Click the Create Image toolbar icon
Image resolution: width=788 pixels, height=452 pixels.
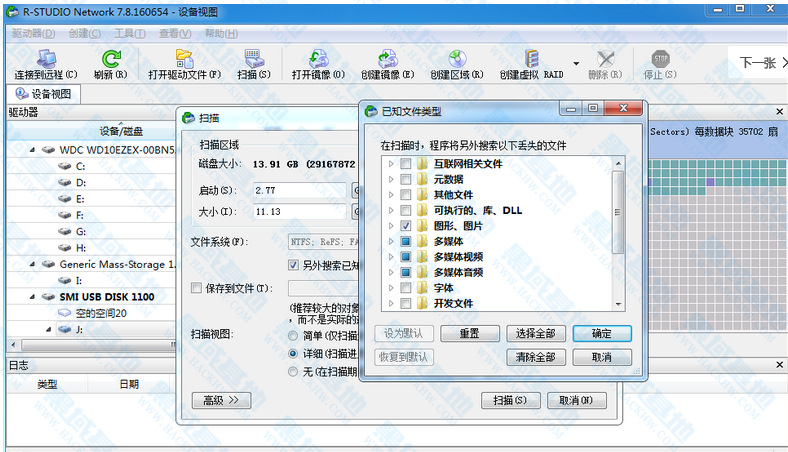click(387, 59)
